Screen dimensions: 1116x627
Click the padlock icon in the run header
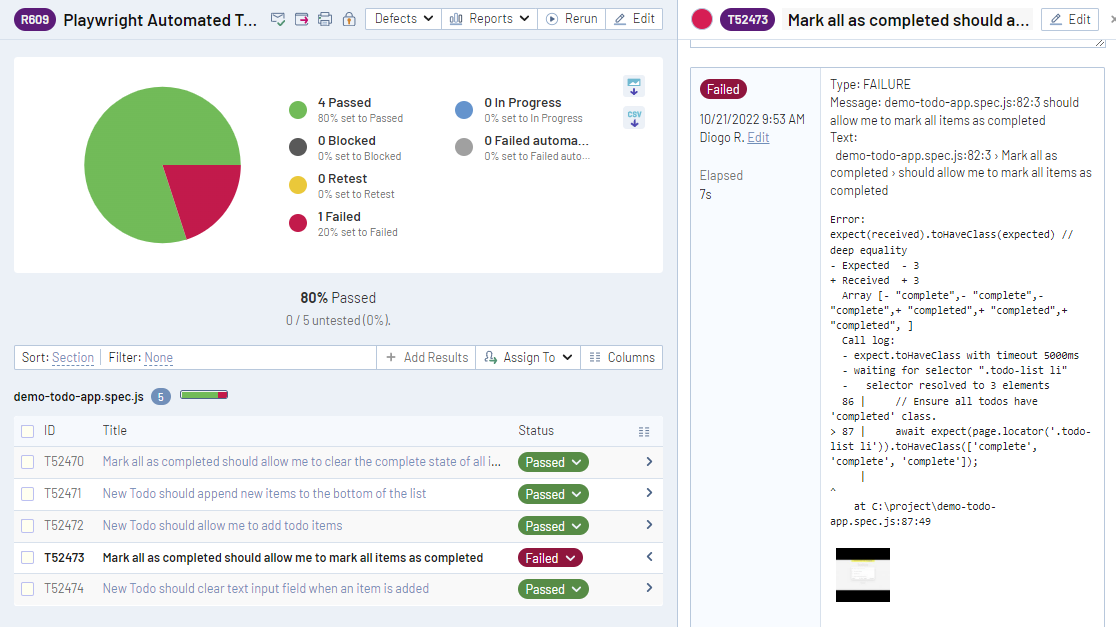click(348, 19)
